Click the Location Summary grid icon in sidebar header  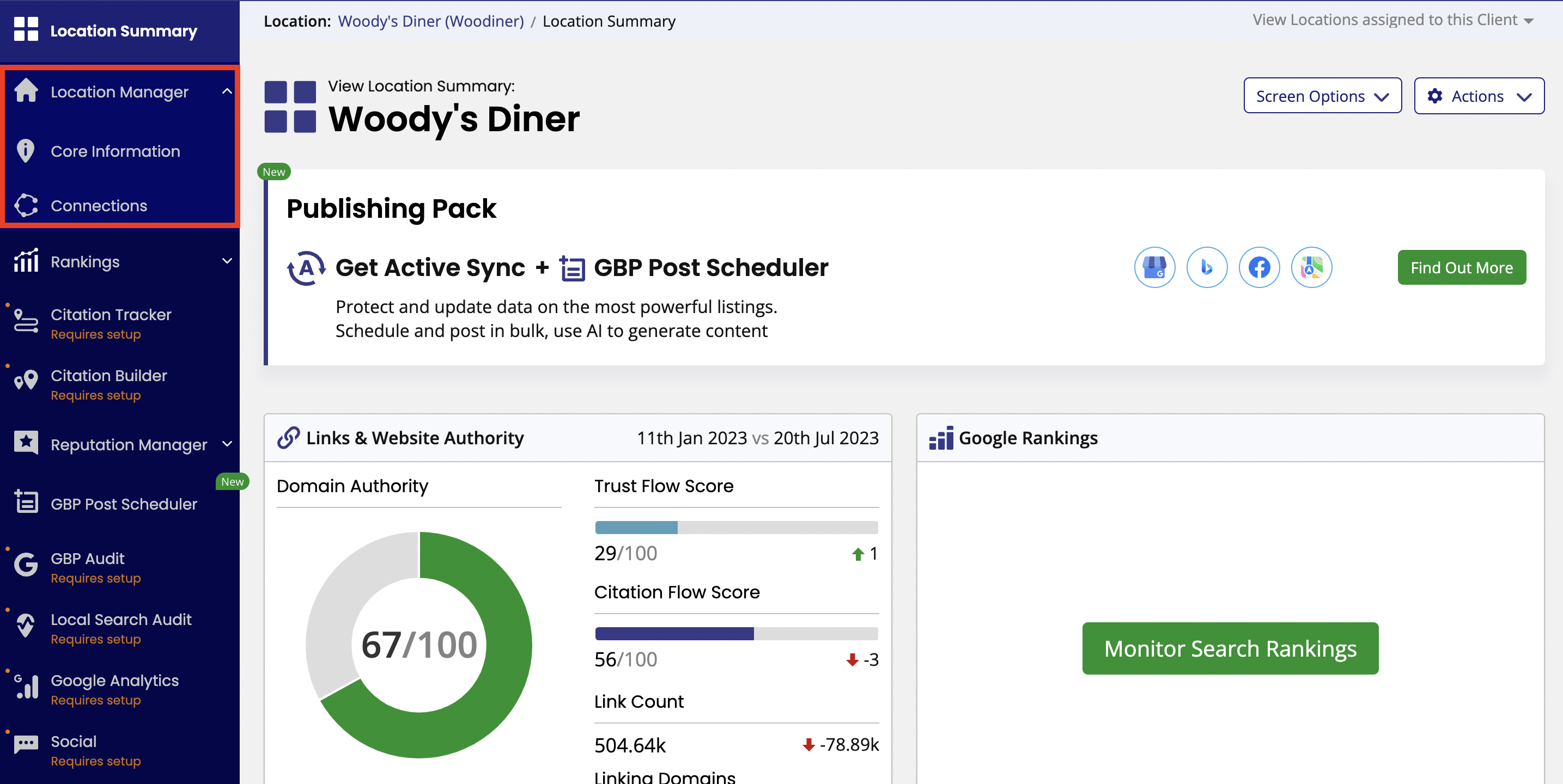point(26,29)
